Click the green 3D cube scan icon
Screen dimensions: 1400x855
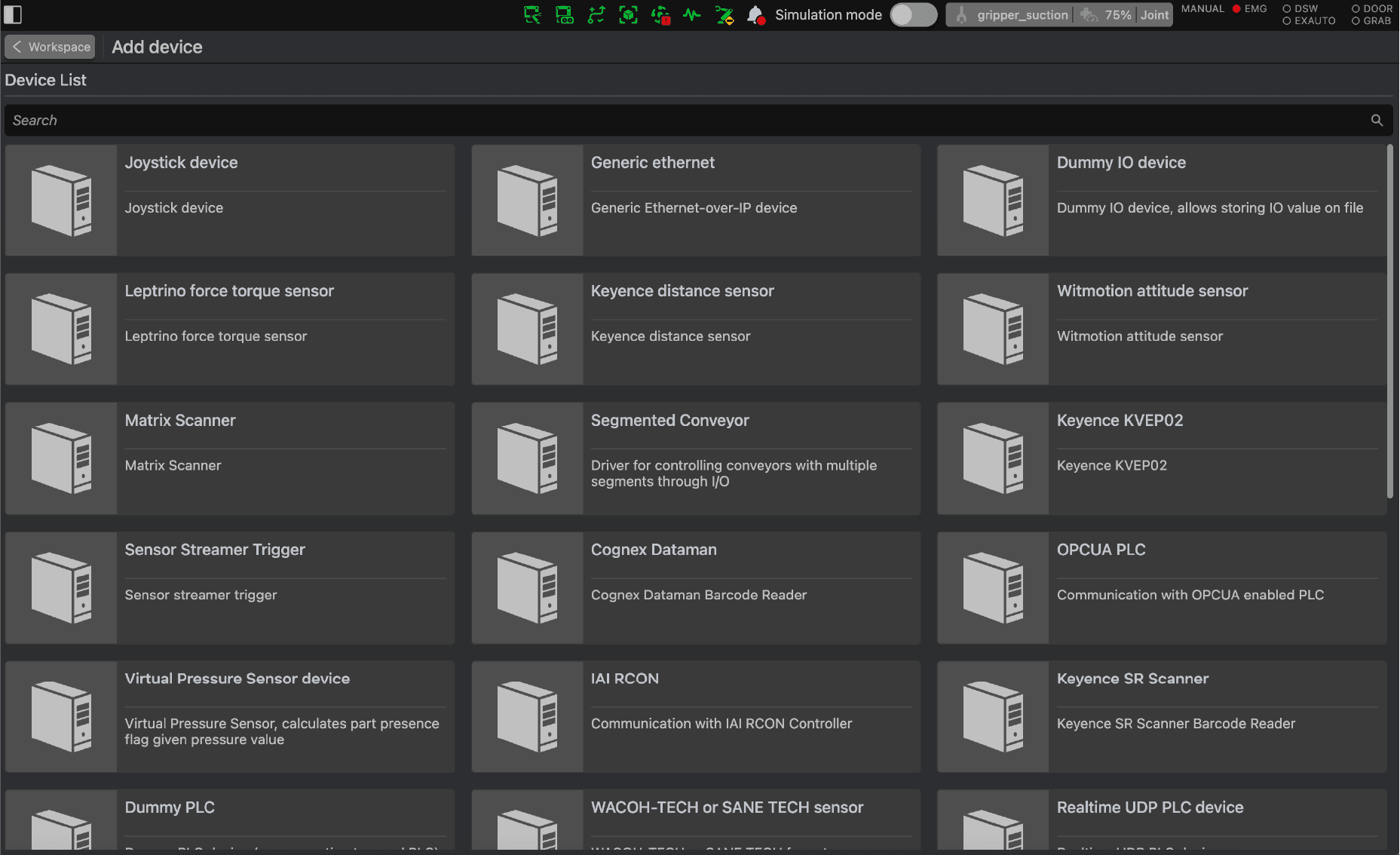[628, 15]
